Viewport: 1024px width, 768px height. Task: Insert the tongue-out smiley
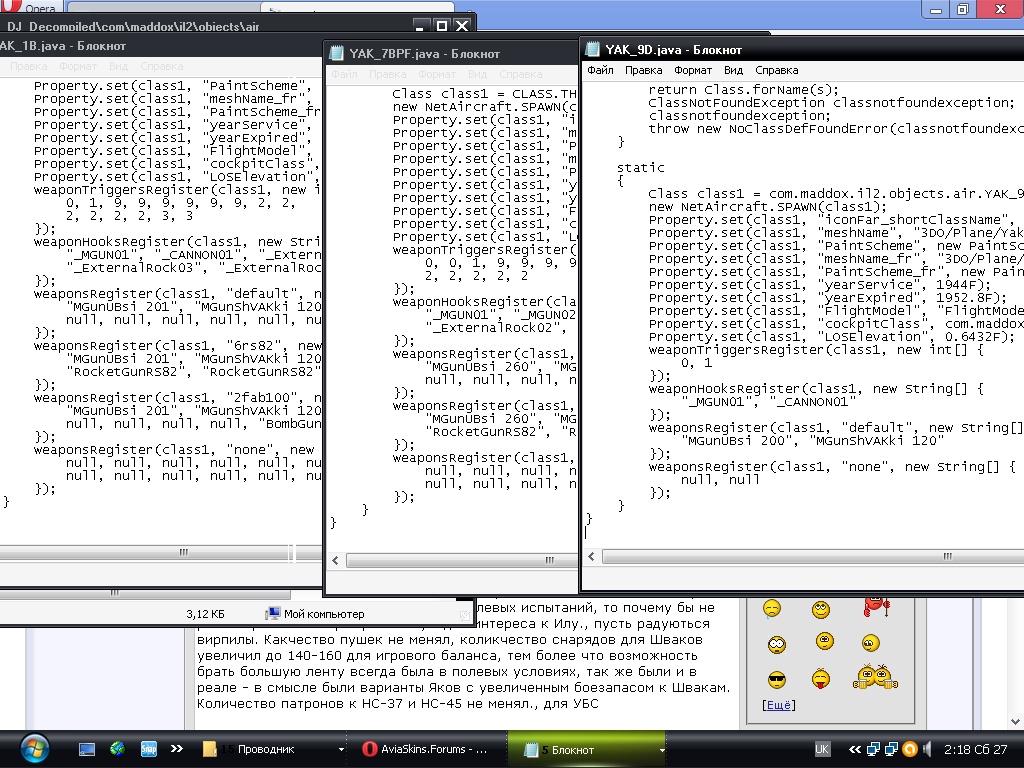coord(821,680)
